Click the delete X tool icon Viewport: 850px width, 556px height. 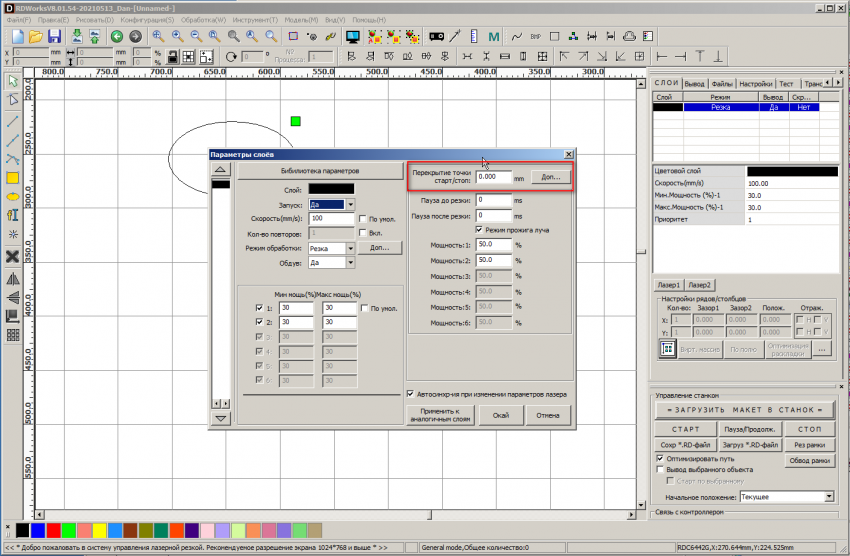13,257
